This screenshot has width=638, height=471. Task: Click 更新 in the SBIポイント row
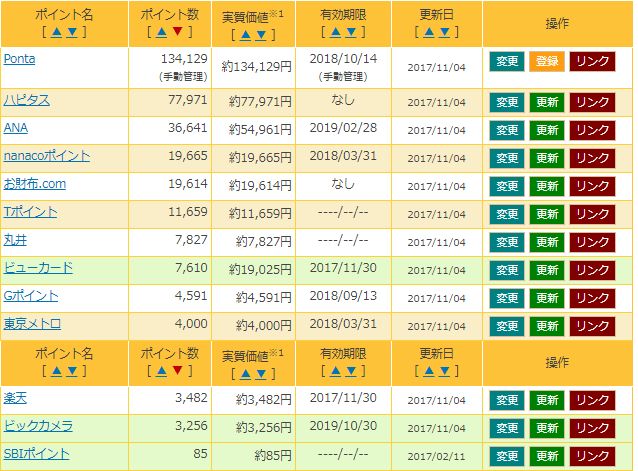point(547,456)
